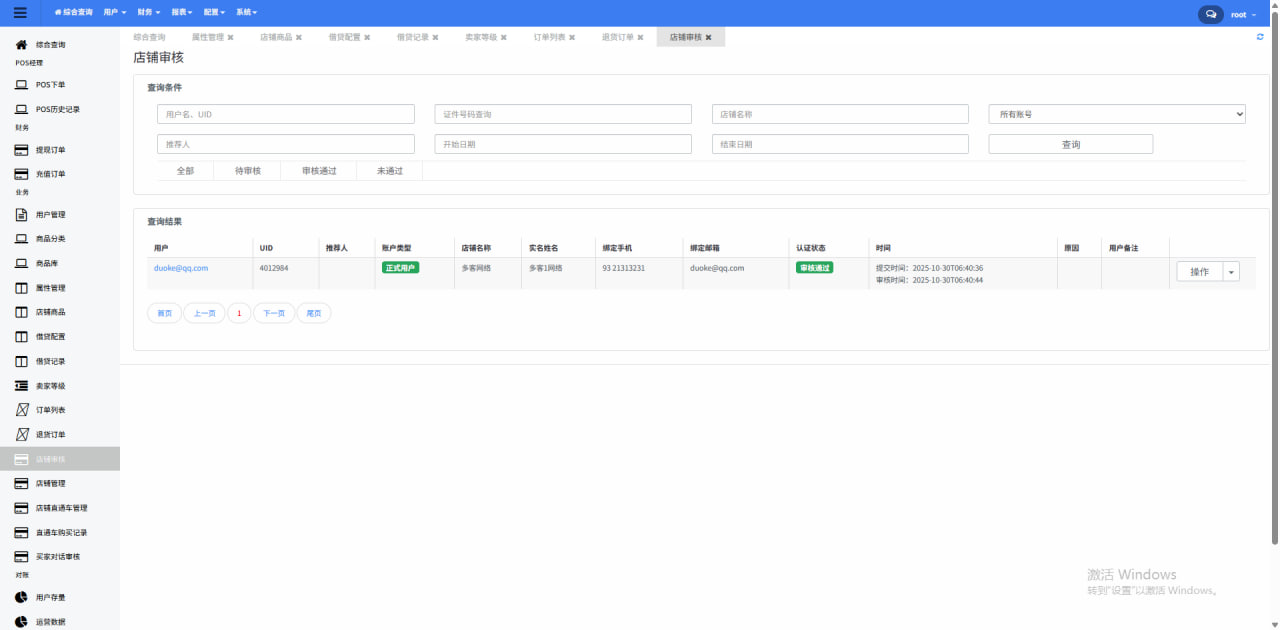This screenshot has width=1280, height=630.
Task: Click the 卖家等级 list icon
Action: tap(21, 386)
